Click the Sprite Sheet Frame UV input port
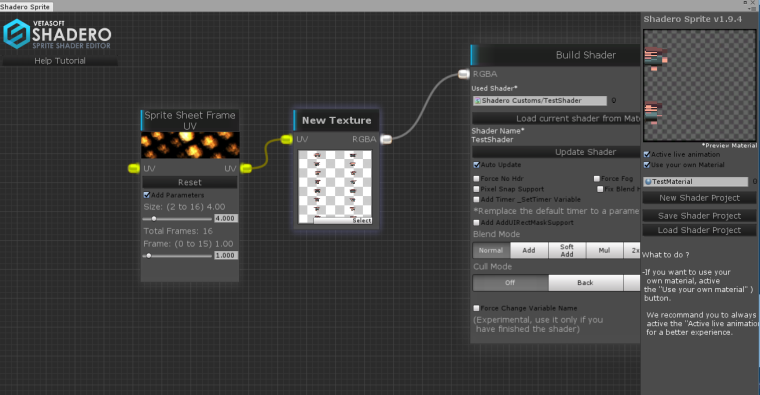 134,168
